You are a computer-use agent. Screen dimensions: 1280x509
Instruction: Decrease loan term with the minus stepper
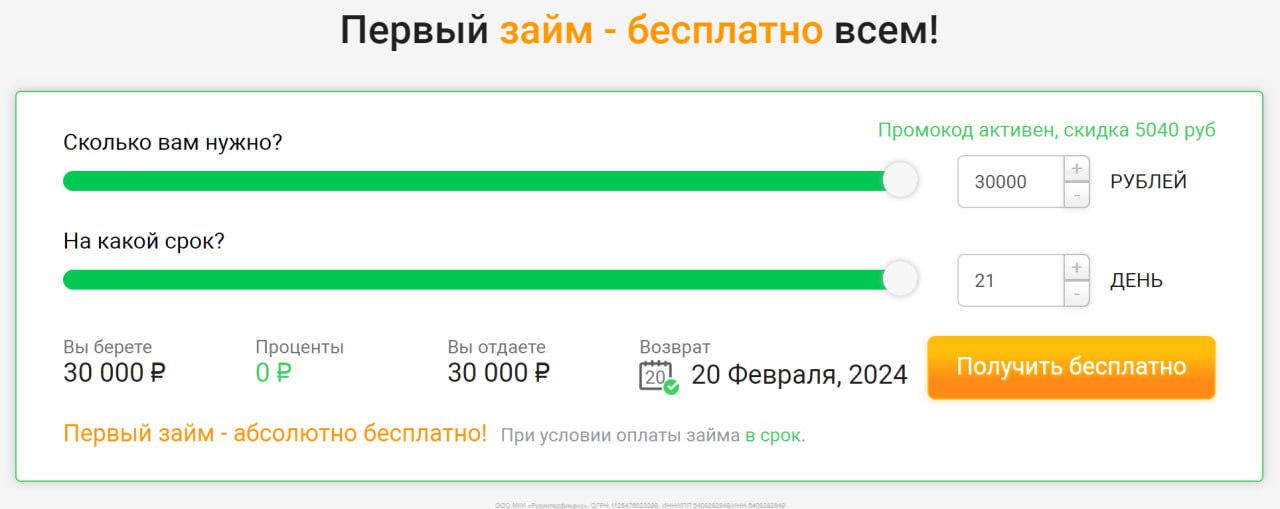(1076, 294)
